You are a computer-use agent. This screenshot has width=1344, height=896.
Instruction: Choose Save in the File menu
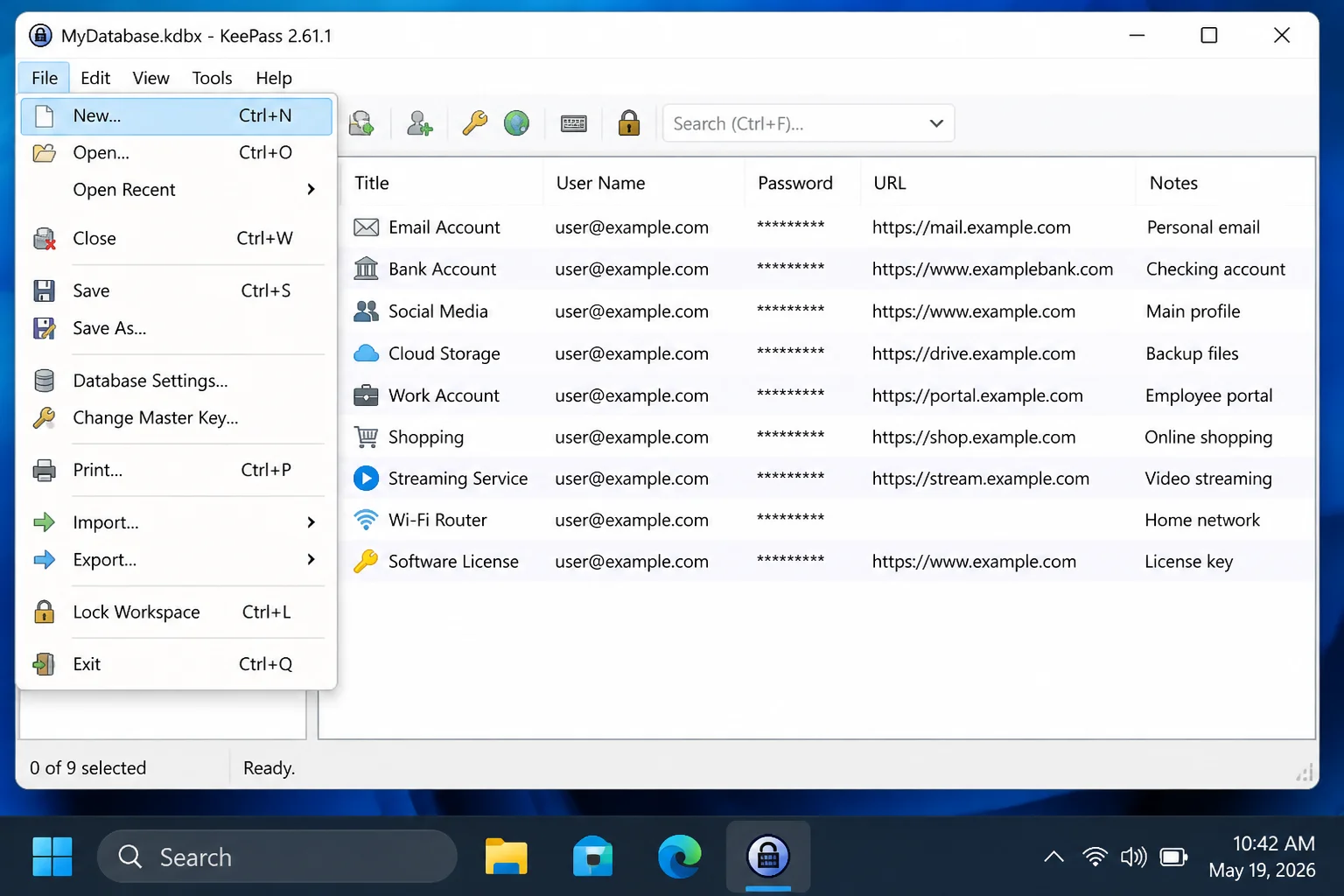[176, 290]
